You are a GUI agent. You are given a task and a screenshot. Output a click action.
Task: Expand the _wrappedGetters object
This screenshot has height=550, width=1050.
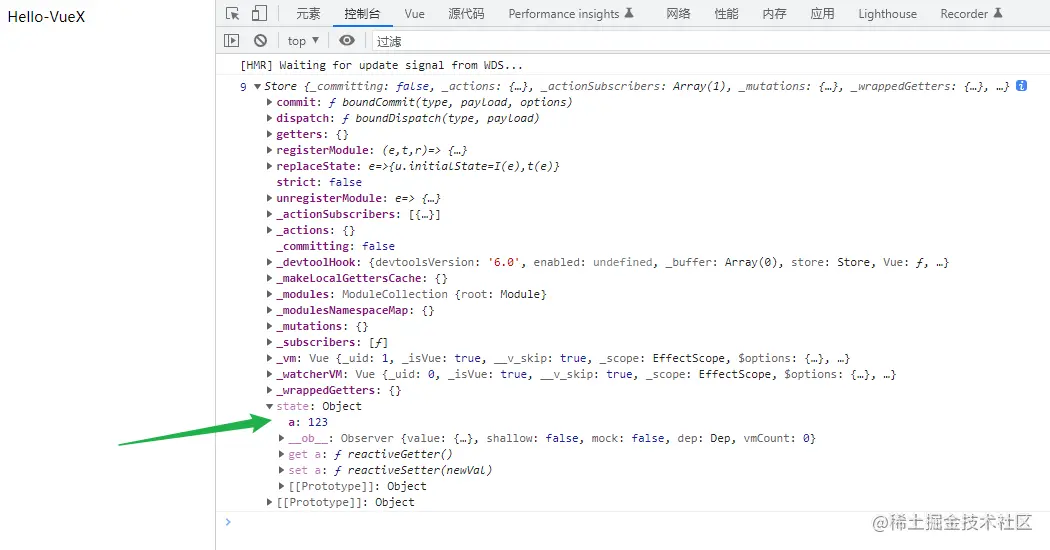coord(269,391)
